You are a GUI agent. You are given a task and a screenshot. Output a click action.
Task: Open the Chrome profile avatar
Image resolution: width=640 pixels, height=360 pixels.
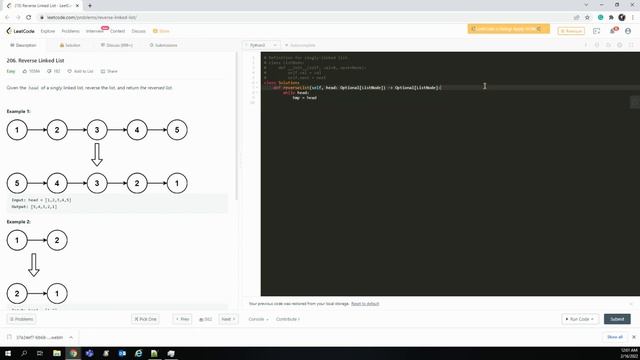point(622,17)
